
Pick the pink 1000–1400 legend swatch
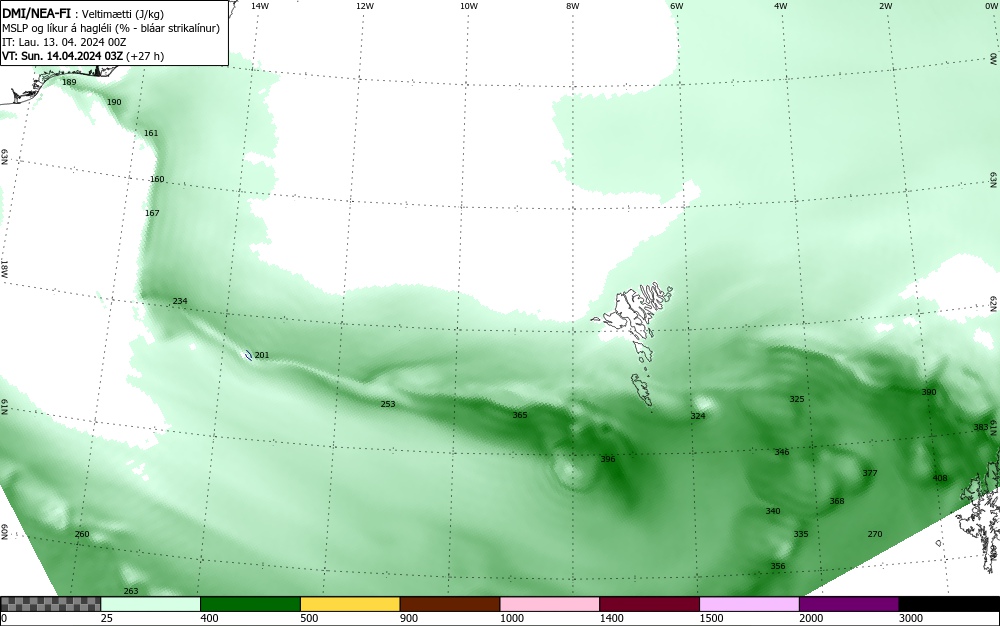click(550, 604)
